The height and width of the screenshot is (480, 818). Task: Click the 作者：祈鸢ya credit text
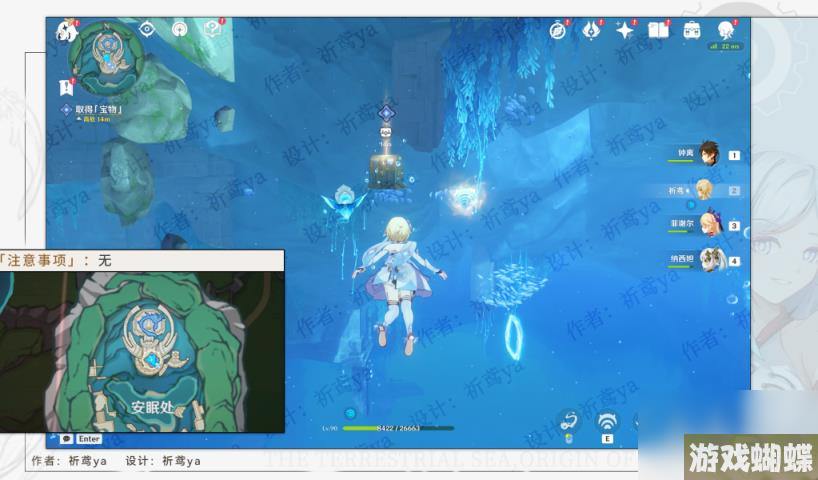tap(69, 461)
